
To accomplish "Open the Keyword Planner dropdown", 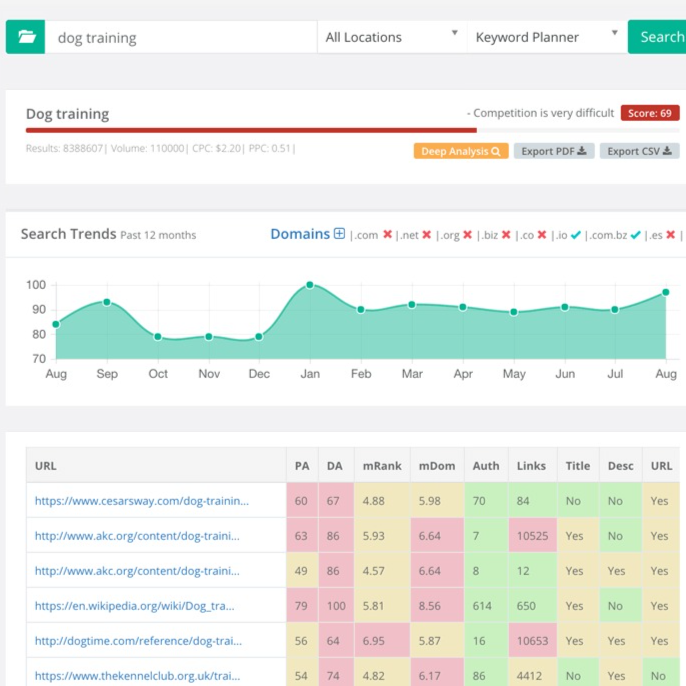I will pos(547,37).
